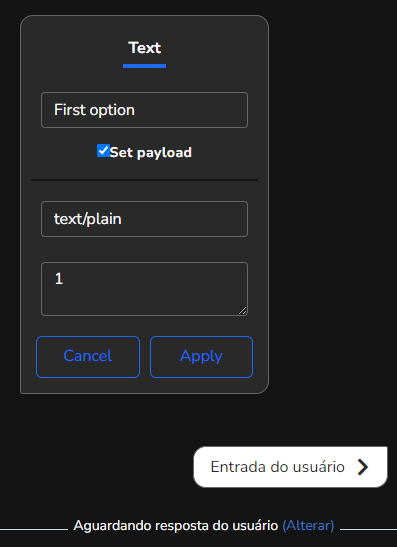
Task: Focus the First option text field
Action: point(144,110)
